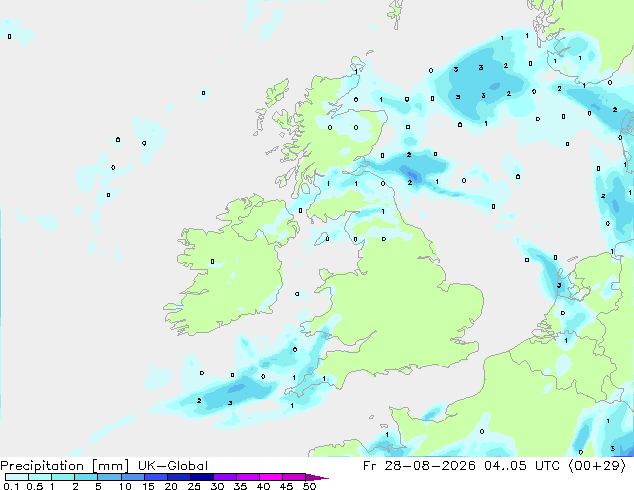634x490 pixels.
Task: Click the '40' legend scale value
Action: (x=263, y=486)
